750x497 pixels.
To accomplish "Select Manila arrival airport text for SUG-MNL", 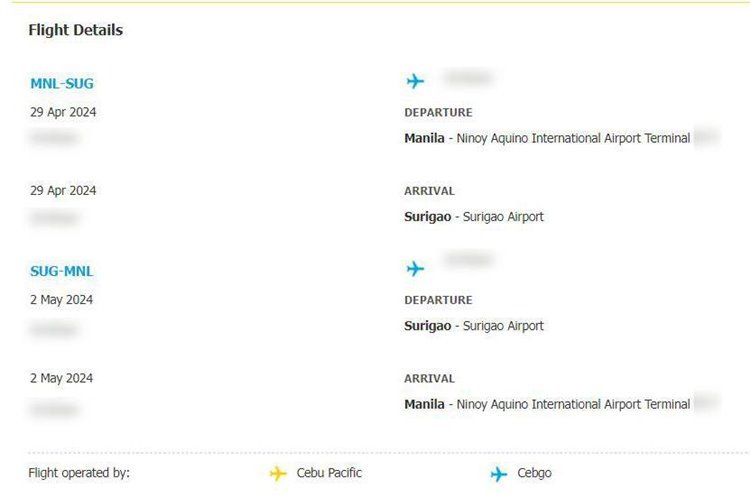I will pos(547,404).
